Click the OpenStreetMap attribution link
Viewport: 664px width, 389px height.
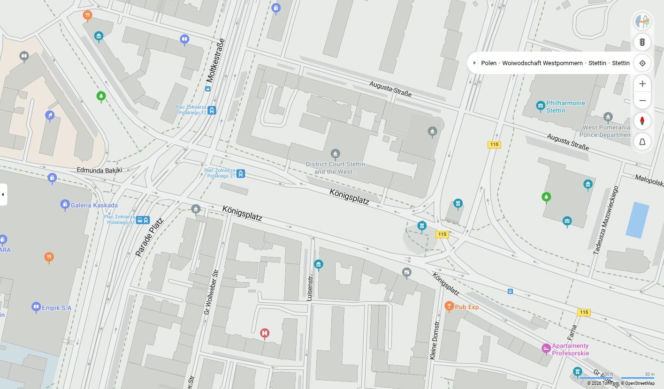click(x=639, y=383)
